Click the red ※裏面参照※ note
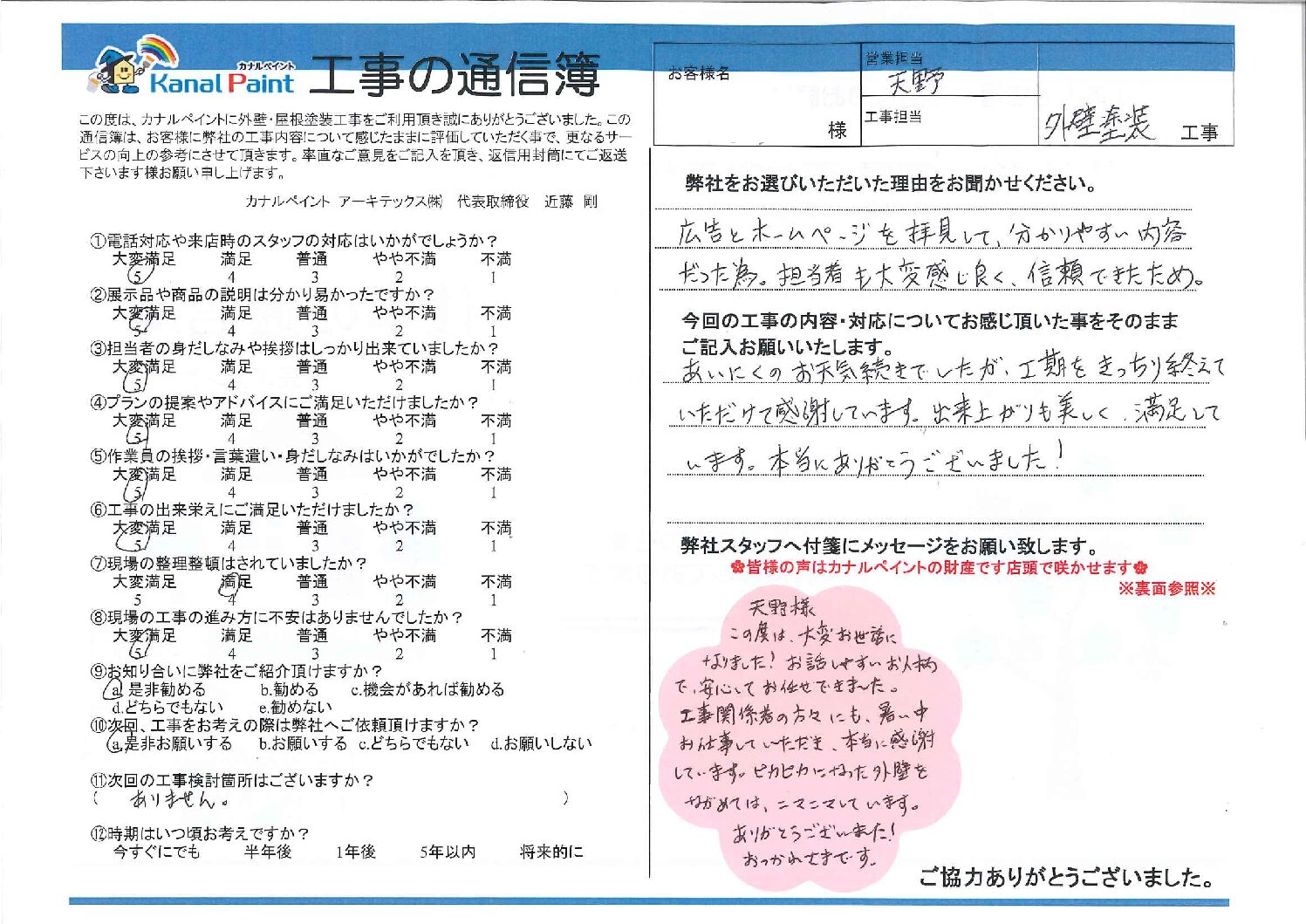1306x924 pixels. click(x=1166, y=589)
